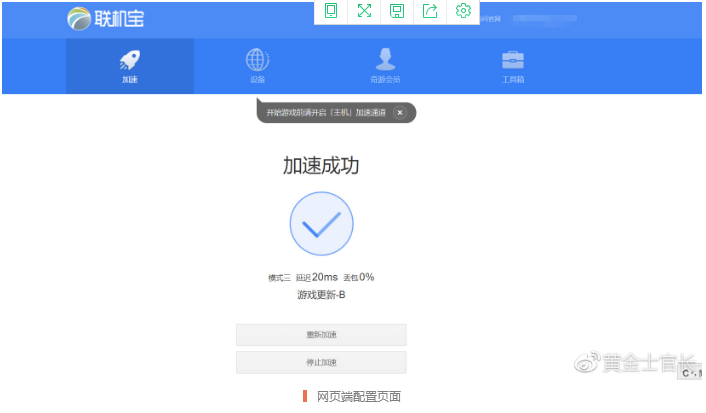The height and width of the screenshot is (413, 706).
Task: Click the 网页端配置页面 caption text
Action: click(x=359, y=396)
